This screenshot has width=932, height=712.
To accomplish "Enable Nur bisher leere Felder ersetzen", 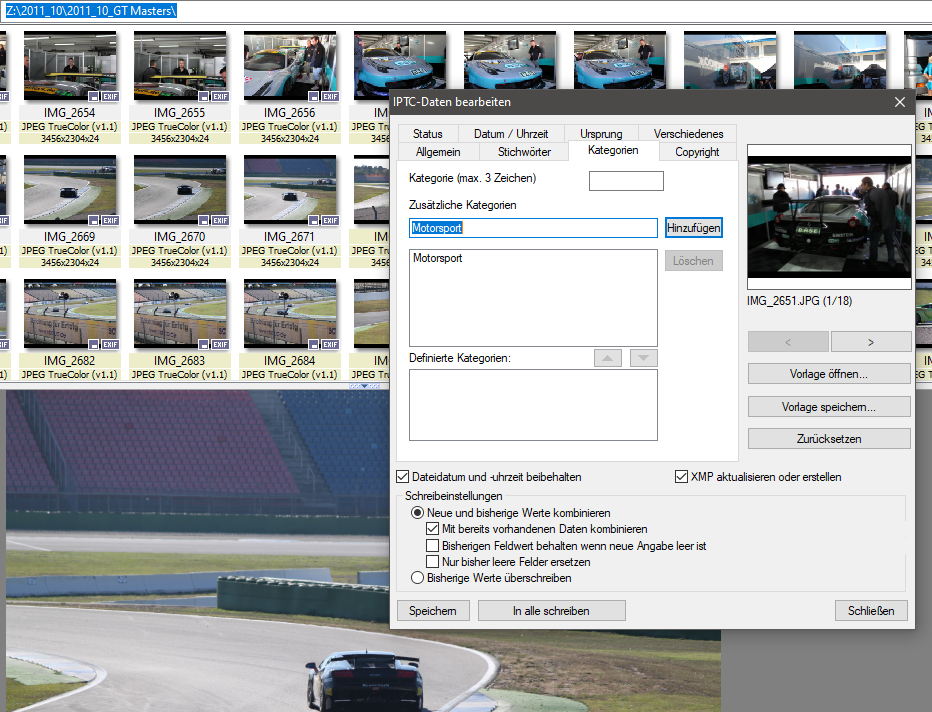I will pos(433,562).
